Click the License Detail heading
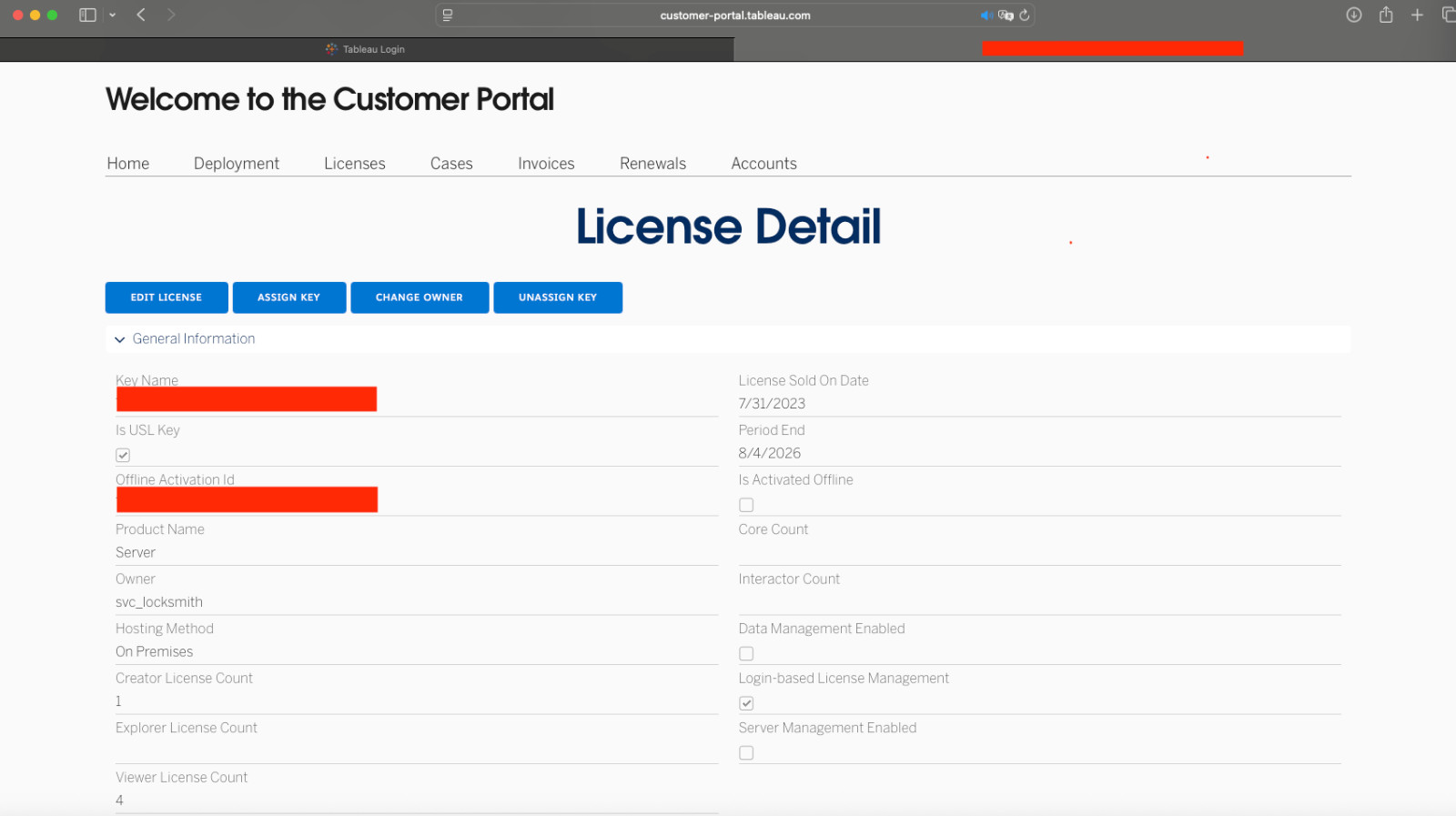The image size is (1456, 816). click(x=728, y=227)
